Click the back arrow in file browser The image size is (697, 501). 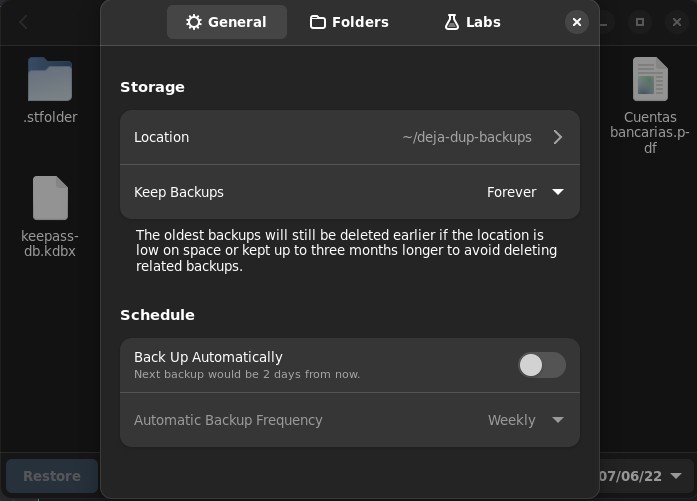tap(24, 22)
